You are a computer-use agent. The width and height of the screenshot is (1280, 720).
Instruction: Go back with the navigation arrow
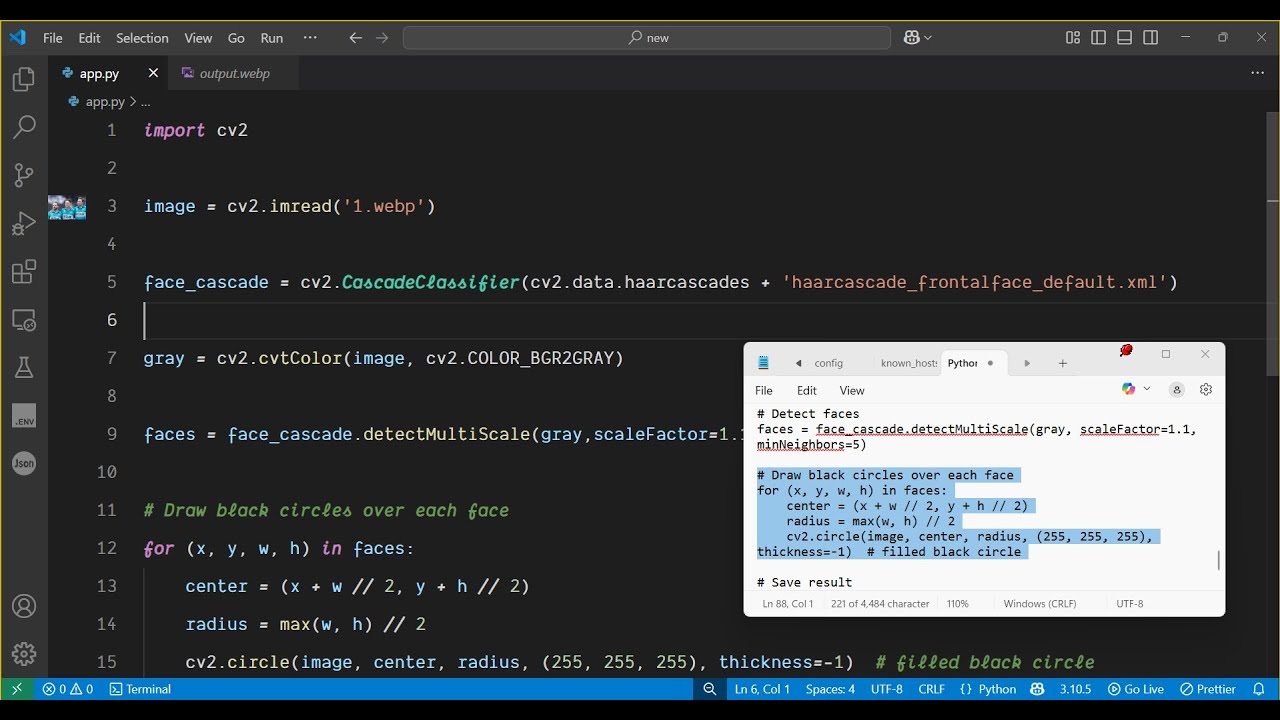coord(355,38)
